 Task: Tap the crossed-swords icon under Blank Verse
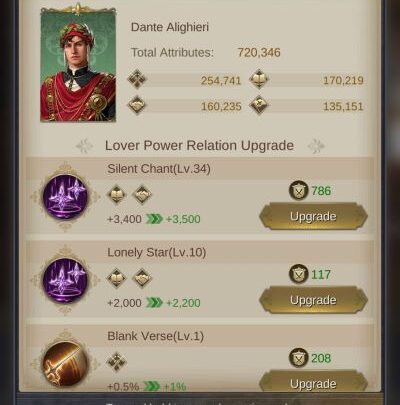click(x=117, y=362)
